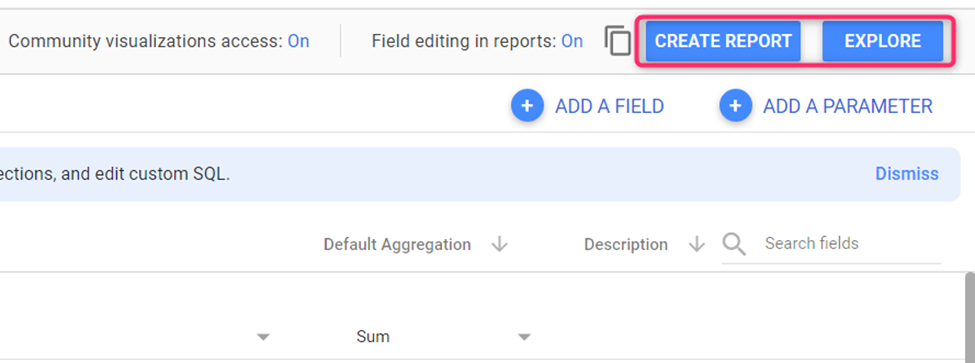Click the vertical scrollbar of fields list
975x363 pixels.
pos(969,317)
